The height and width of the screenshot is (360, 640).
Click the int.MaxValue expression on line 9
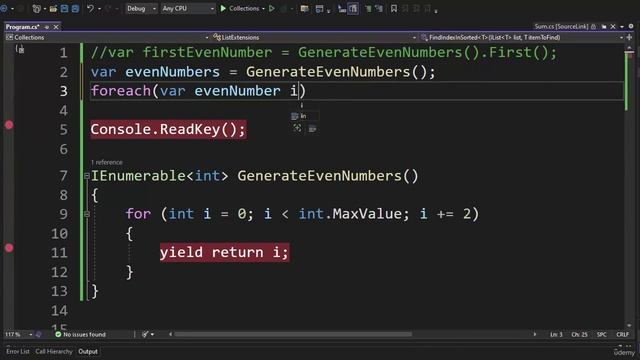point(350,214)
